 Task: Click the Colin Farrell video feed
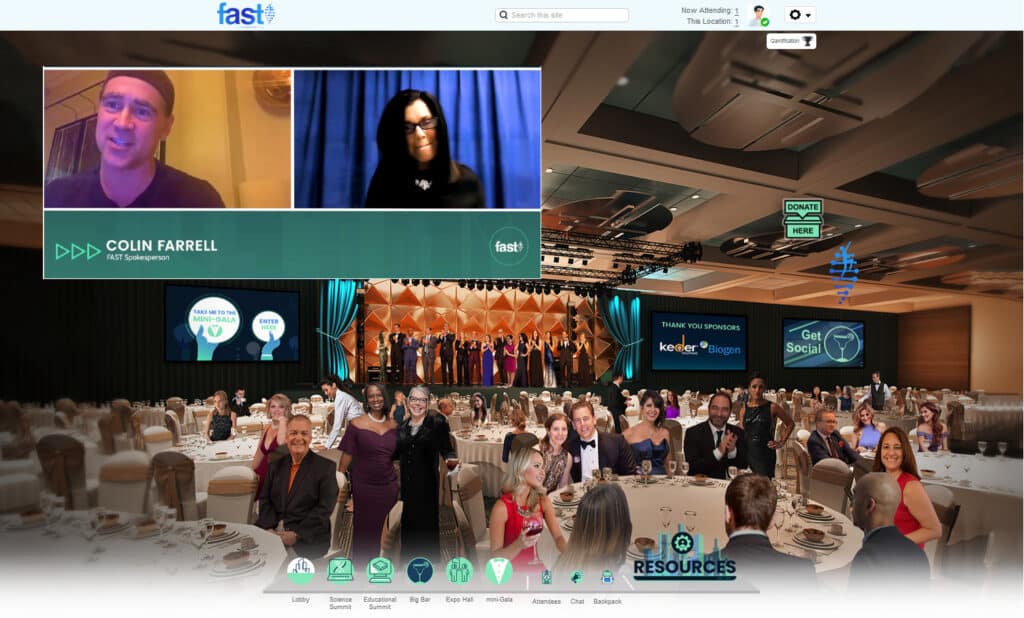coord(168,139)
